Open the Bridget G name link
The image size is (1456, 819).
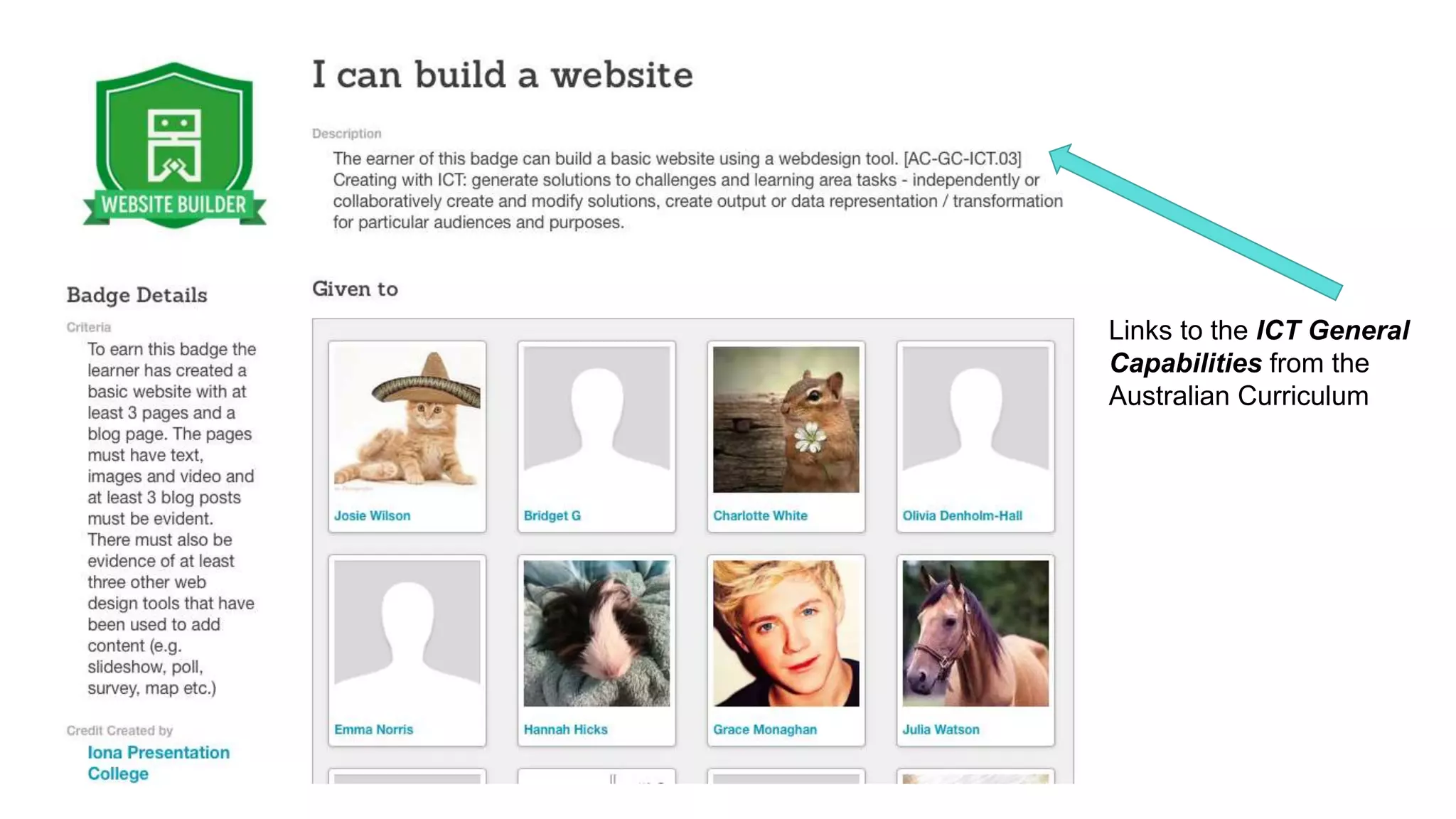coord(552,515)
